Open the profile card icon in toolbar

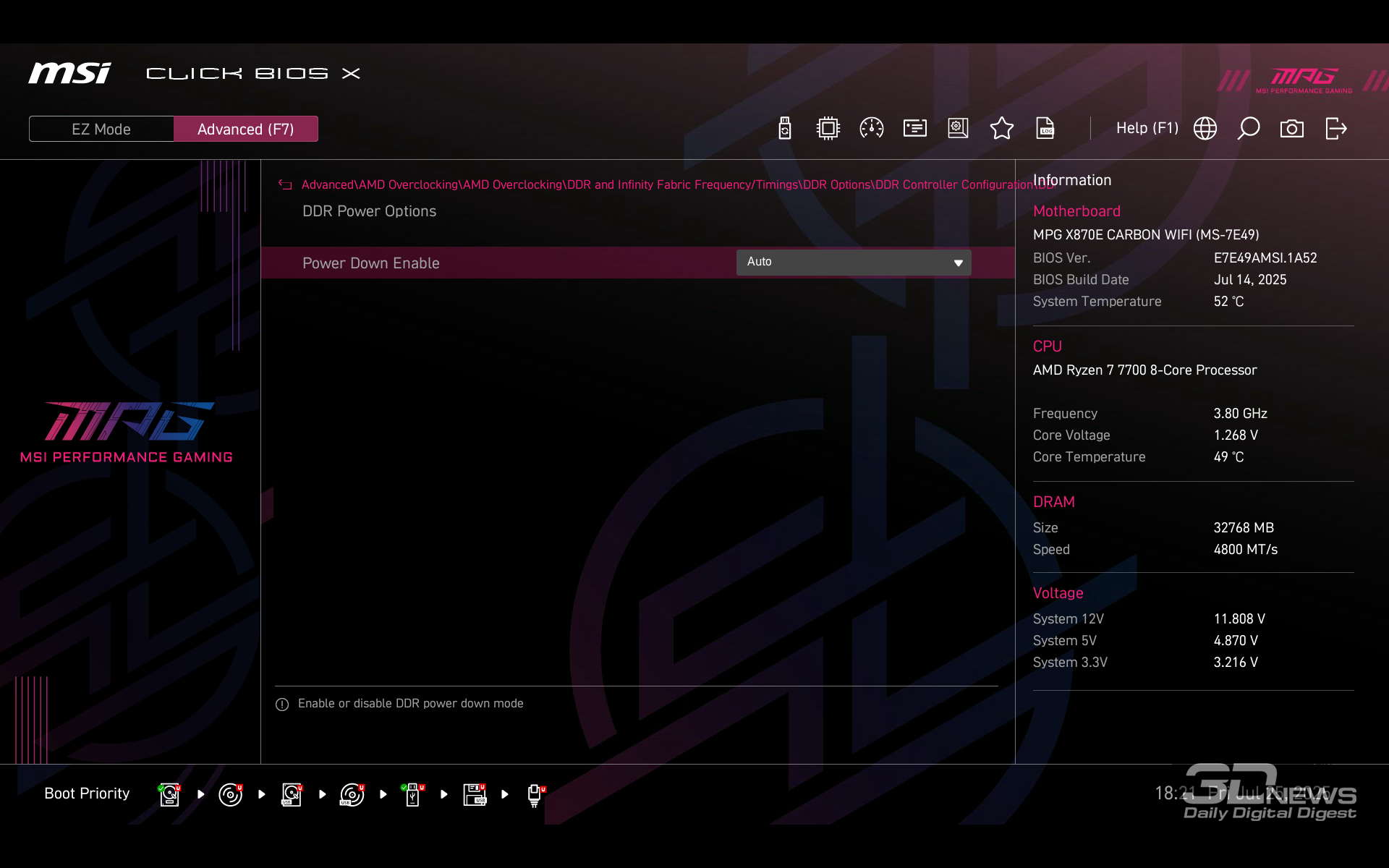[914, 129]
